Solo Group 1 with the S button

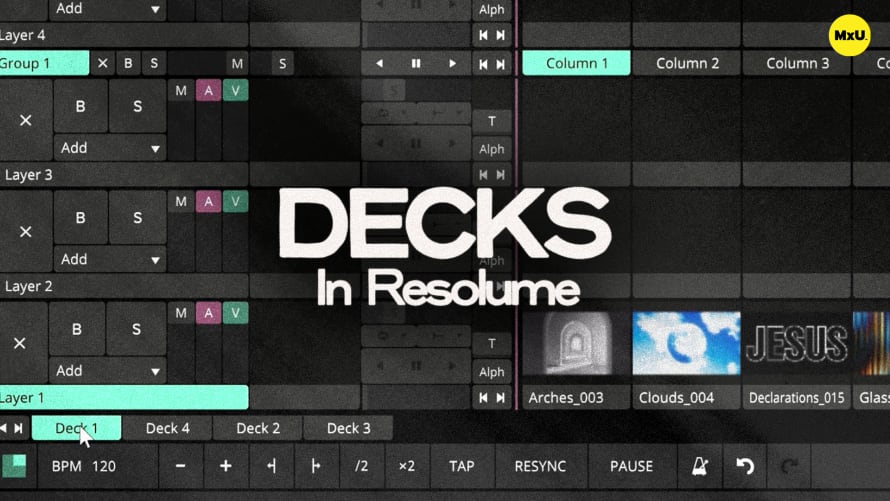[154, 63]
